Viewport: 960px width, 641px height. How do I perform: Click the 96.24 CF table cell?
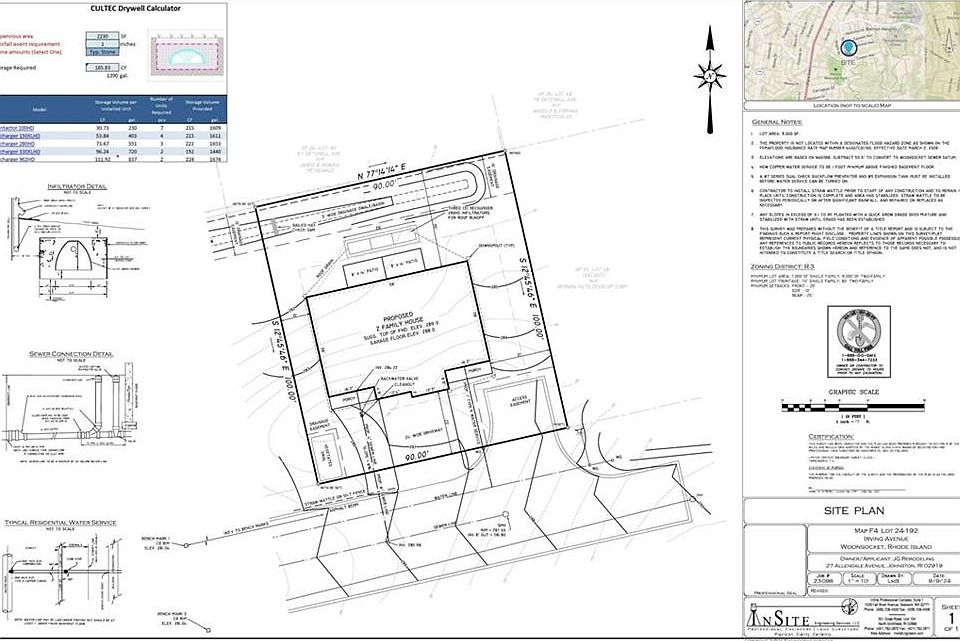point(102,151)
